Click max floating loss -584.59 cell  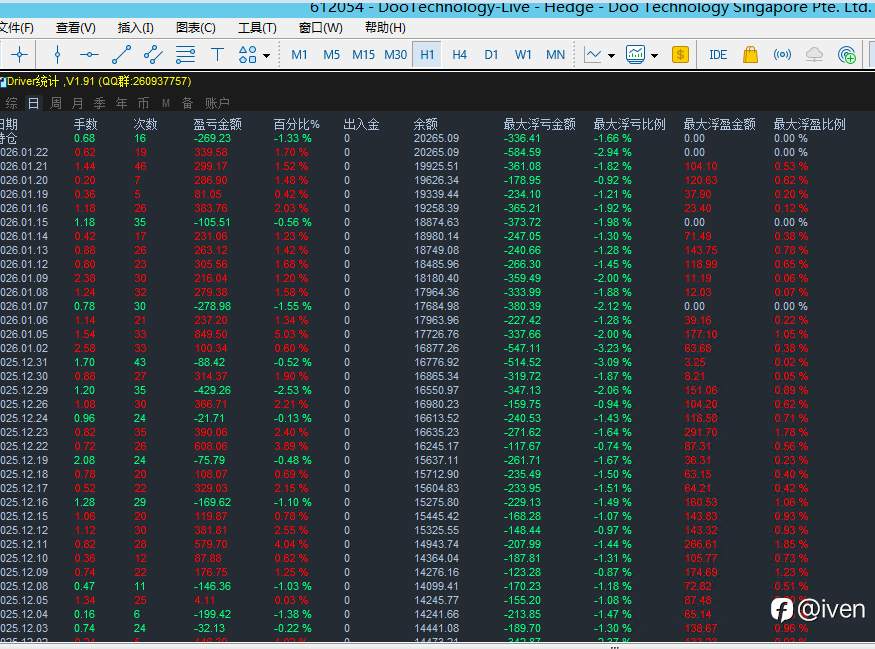click(x=522, y=152)
